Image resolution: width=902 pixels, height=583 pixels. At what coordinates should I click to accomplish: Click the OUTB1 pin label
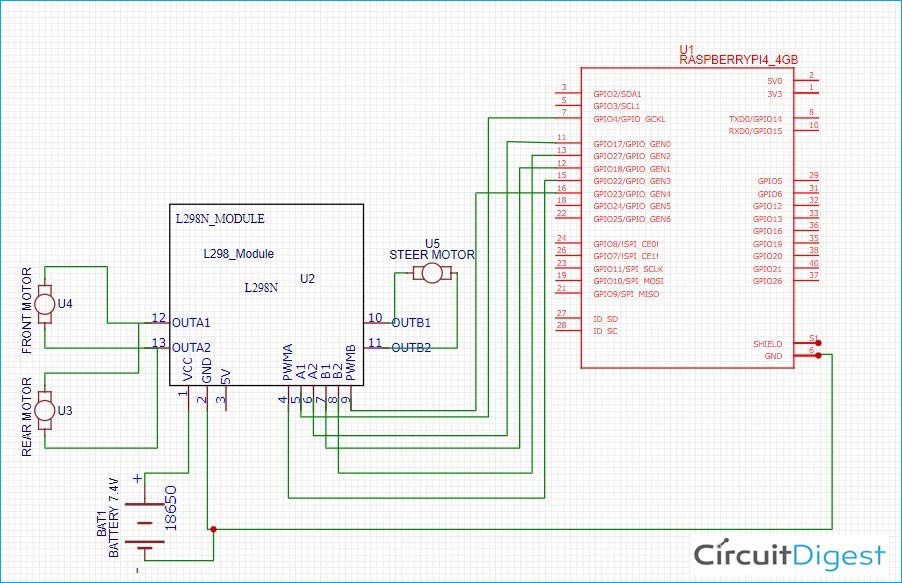tap(411, 323)
